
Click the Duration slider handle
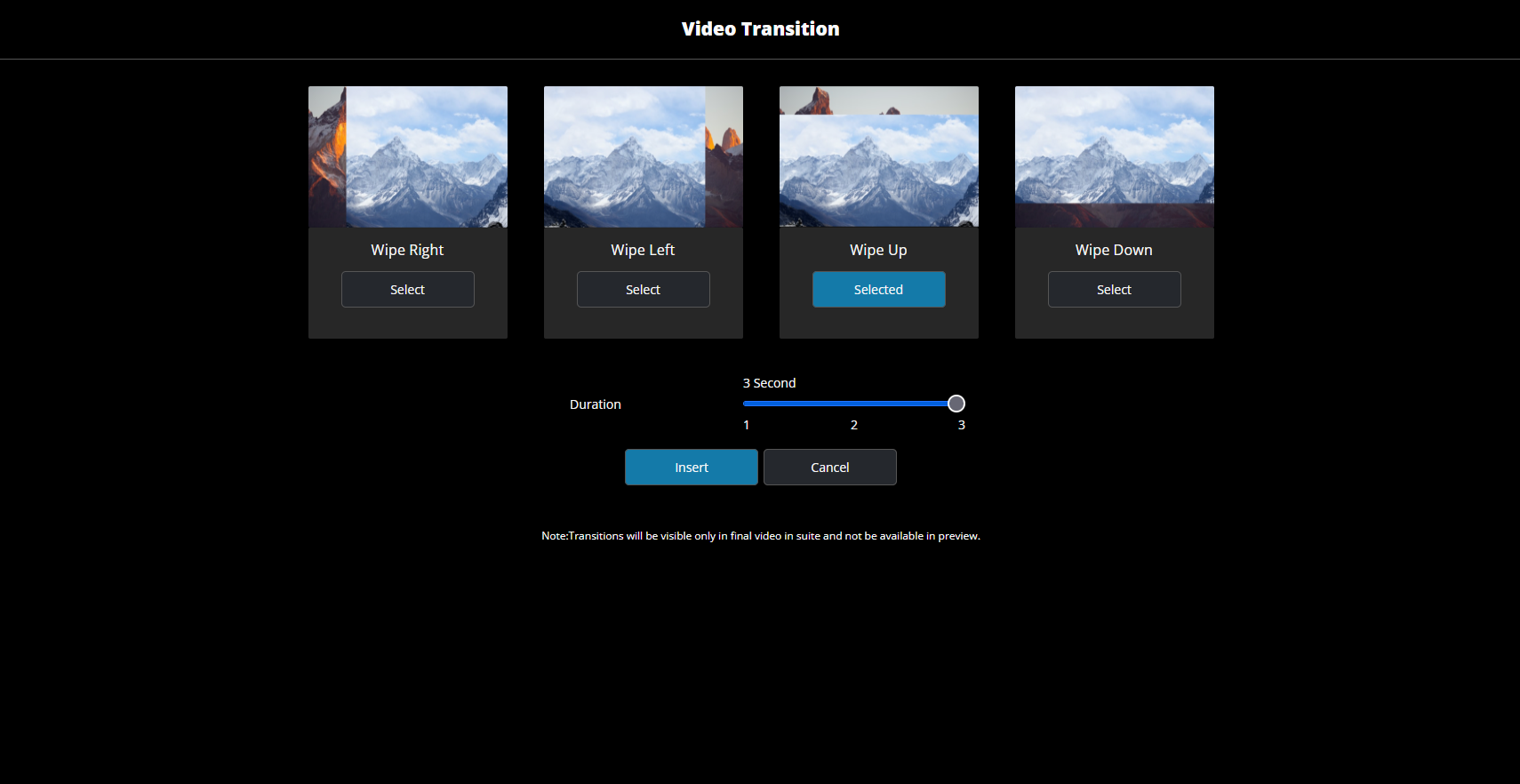tap(956, 404)
